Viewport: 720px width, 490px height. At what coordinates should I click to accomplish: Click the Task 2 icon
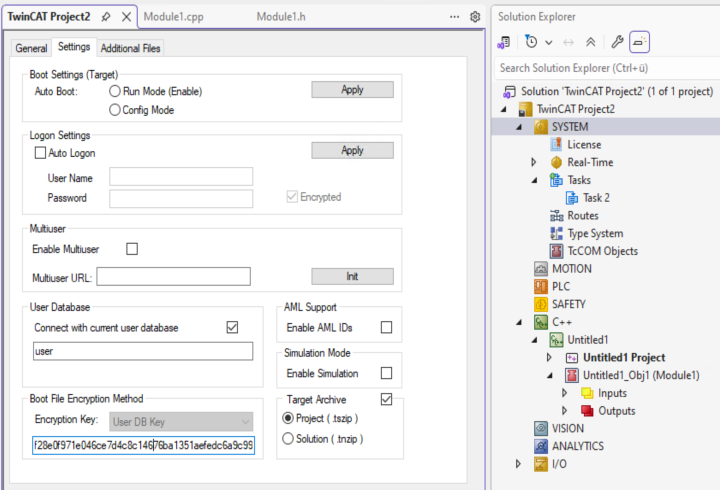572,198
